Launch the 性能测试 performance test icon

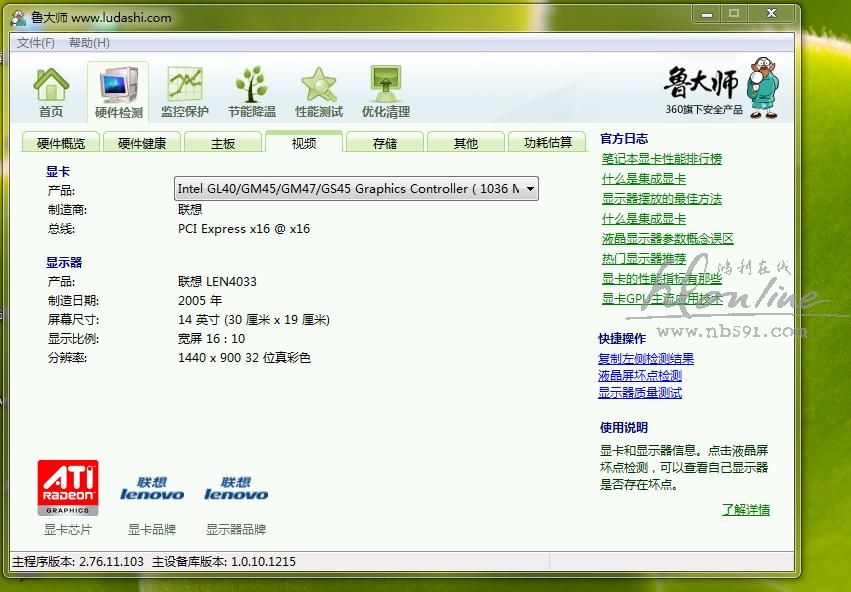click(x=319, y=92)
